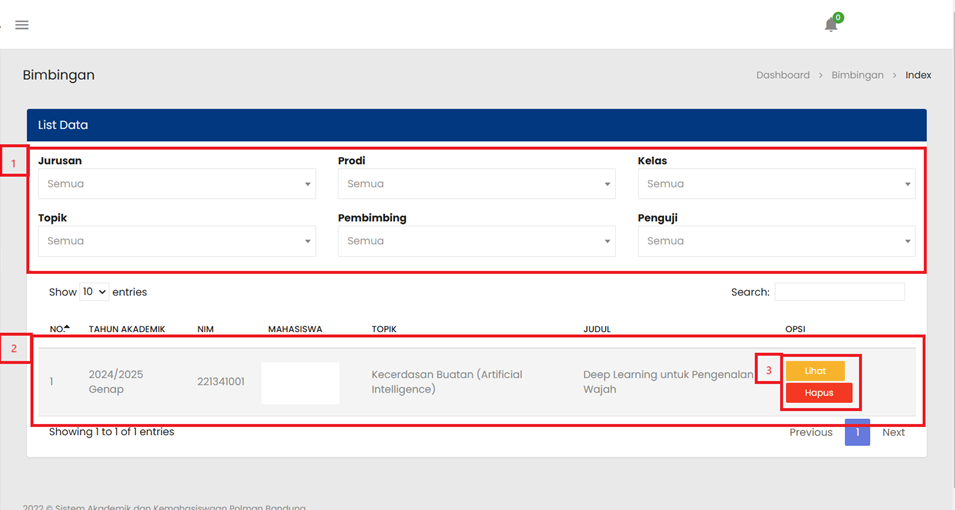Viewport: 955px width, 510px height.
Task: Expand the Pembimbing dropdown
Action: click(476, 241)
